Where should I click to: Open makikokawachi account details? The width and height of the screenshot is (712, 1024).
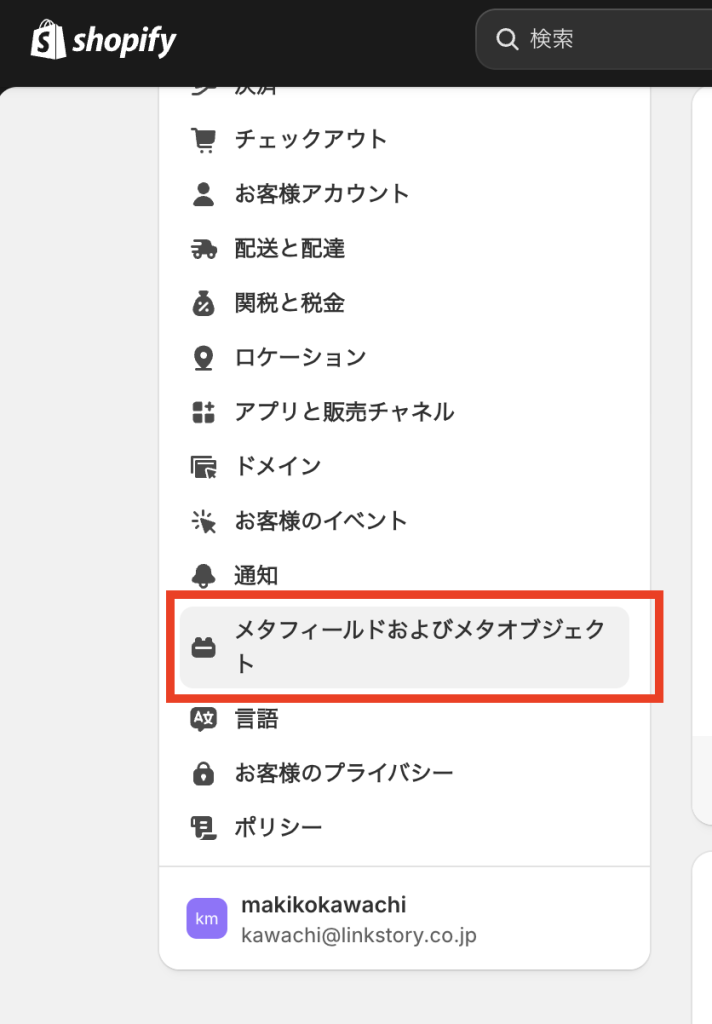324,905
